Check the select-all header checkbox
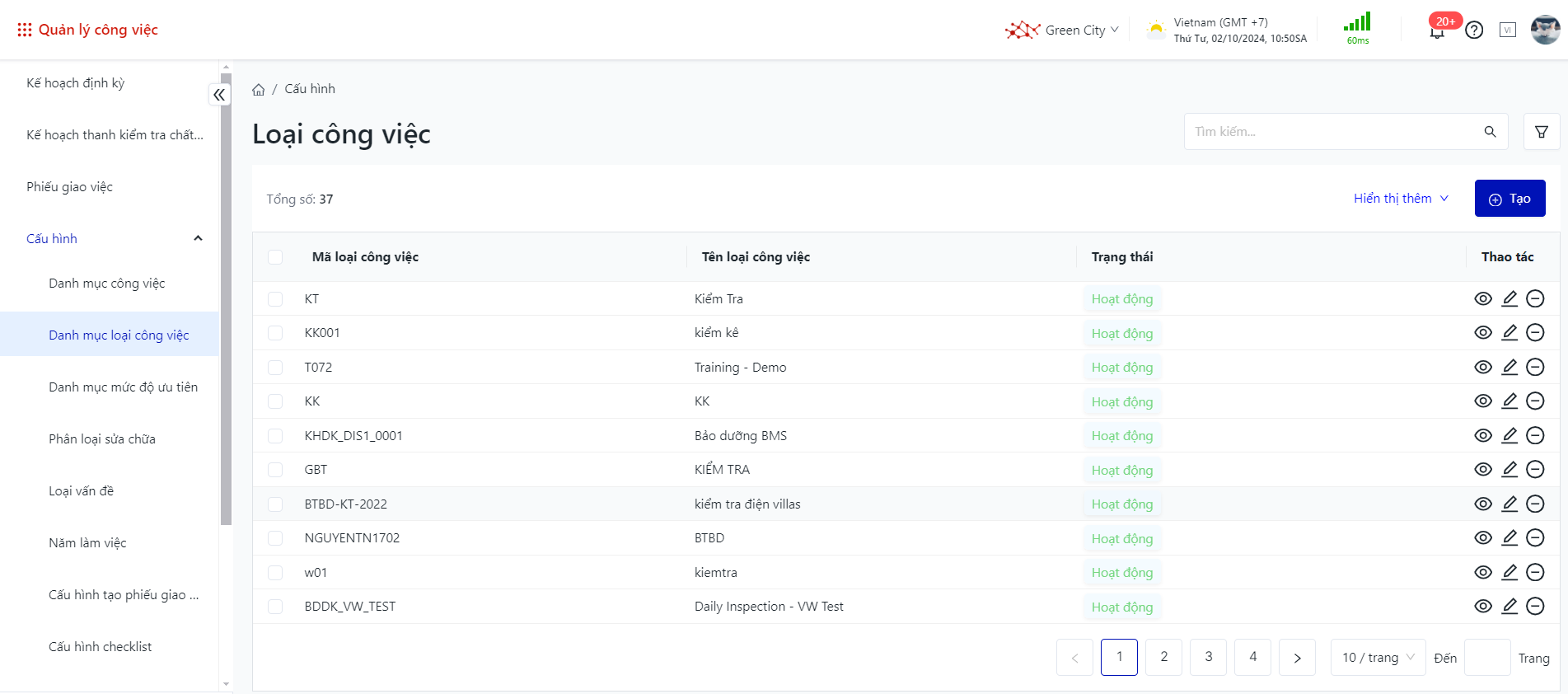This screenshot has width=1568, height=694. coord(275,257)
